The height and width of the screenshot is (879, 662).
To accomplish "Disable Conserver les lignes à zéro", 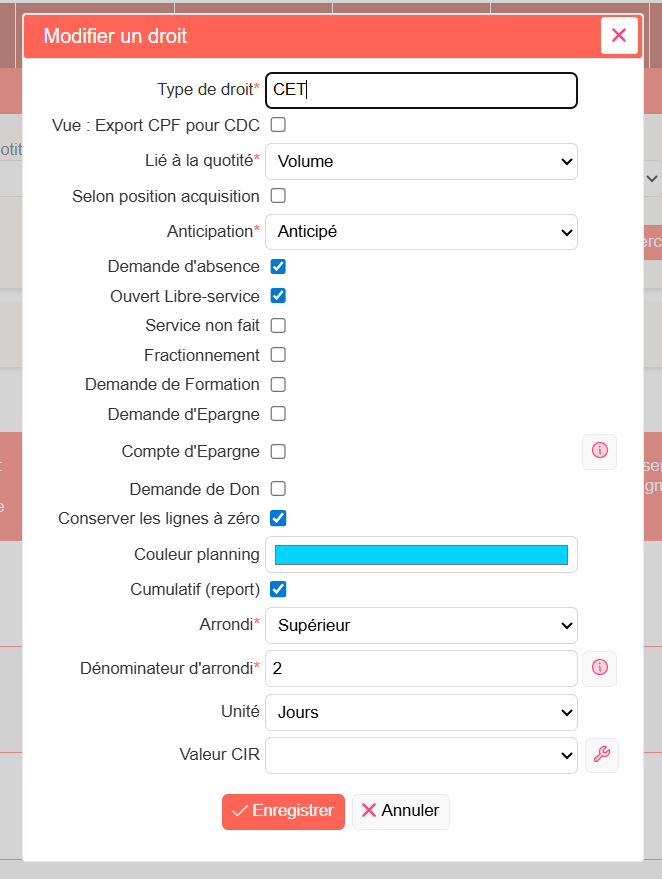I will pos(278,518).
